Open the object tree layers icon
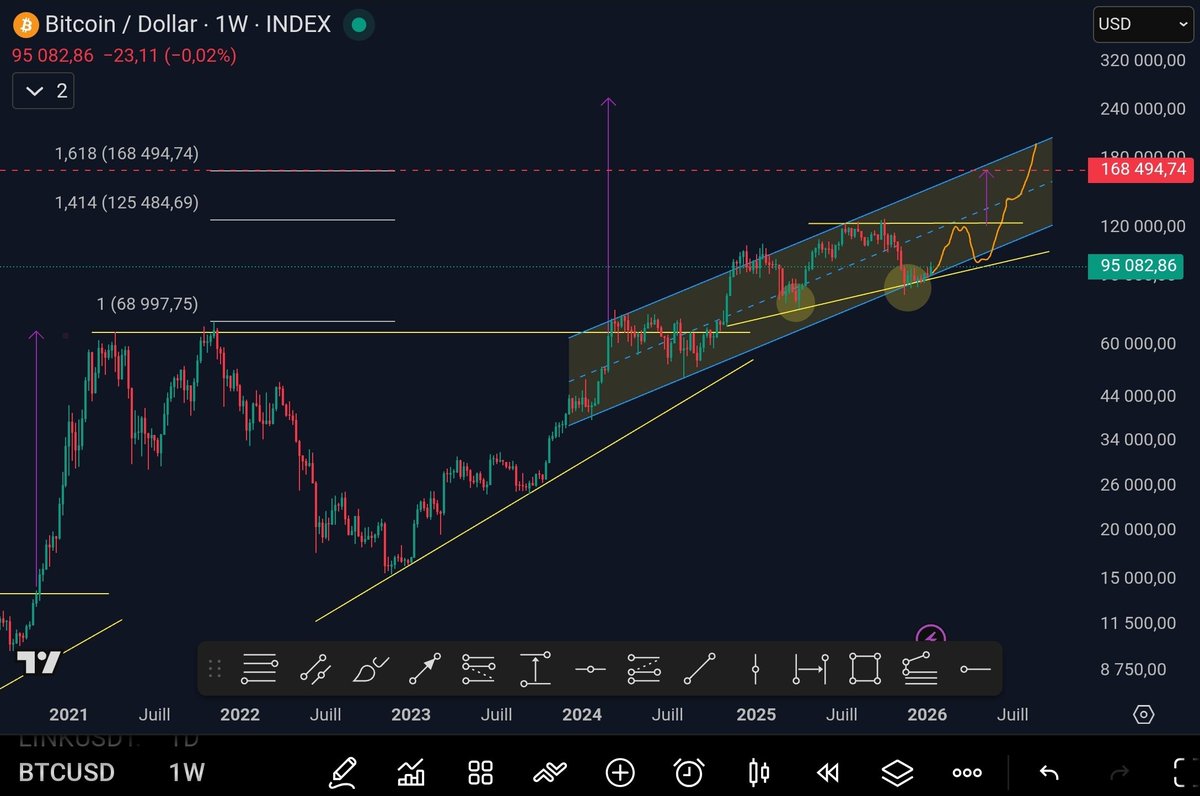The height and width of the screenshot is (796, 1200). 897,772
